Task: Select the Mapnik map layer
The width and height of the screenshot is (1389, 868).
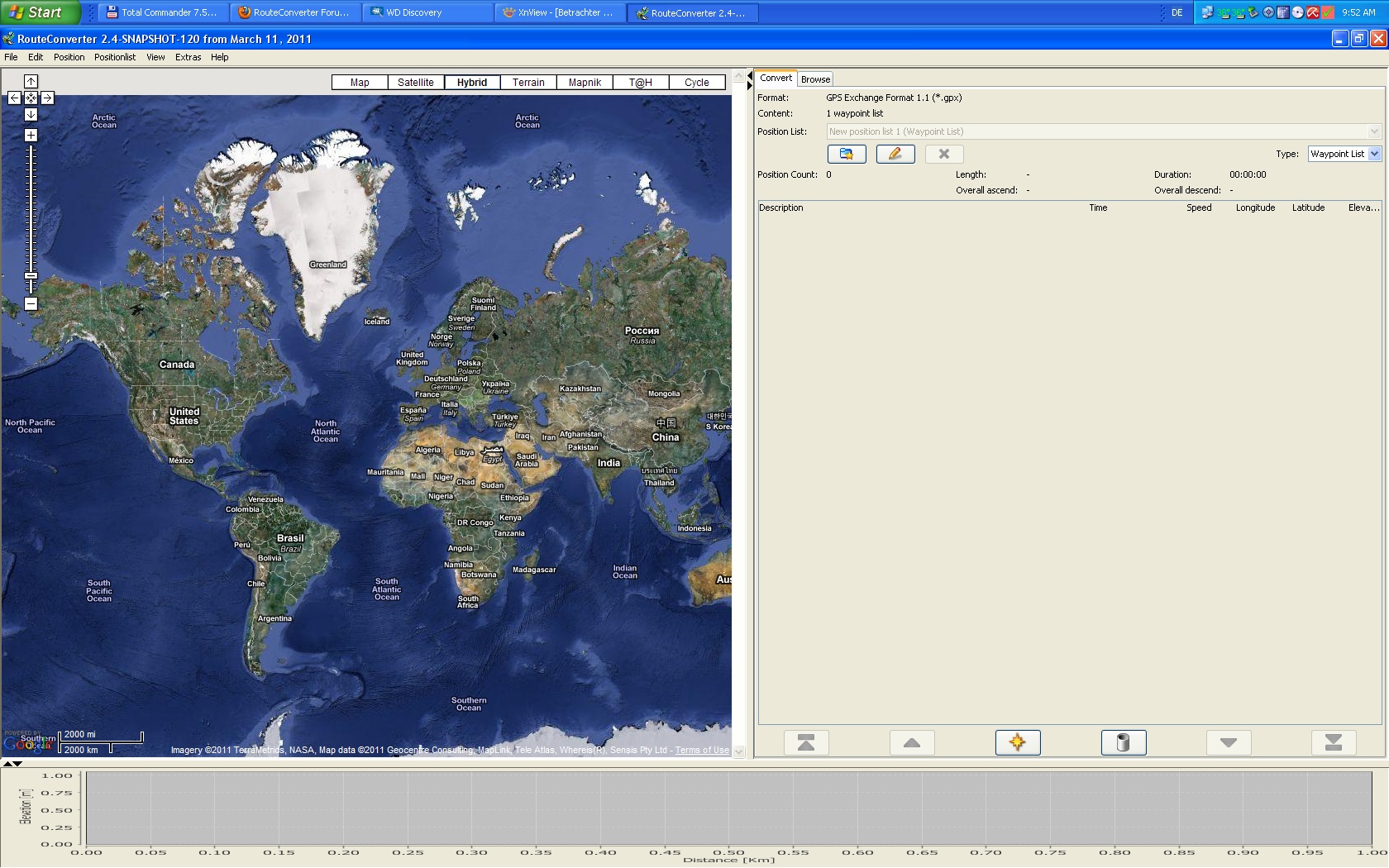Action: coord(585,83)
